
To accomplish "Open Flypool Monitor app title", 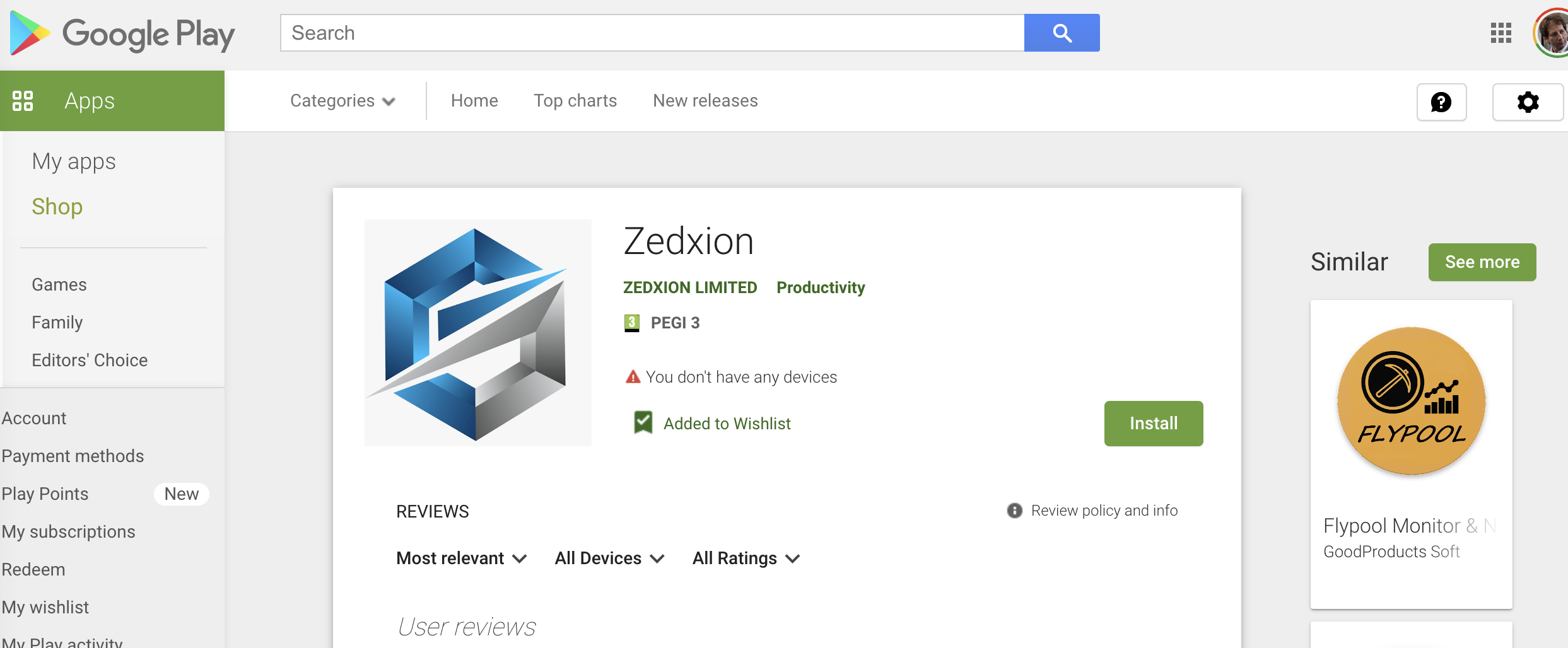I will pos(1409,526).
